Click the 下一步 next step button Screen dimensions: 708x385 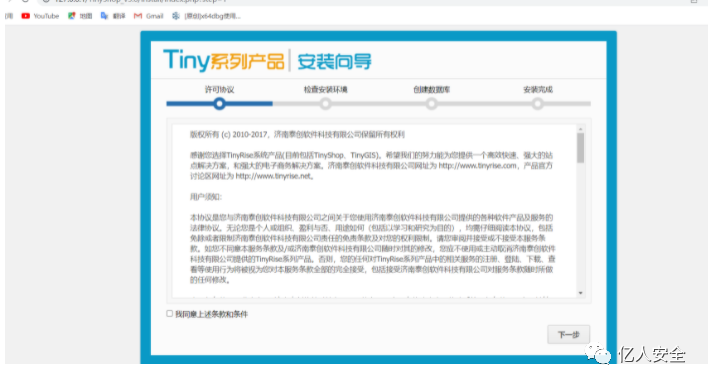pos(568,334)
